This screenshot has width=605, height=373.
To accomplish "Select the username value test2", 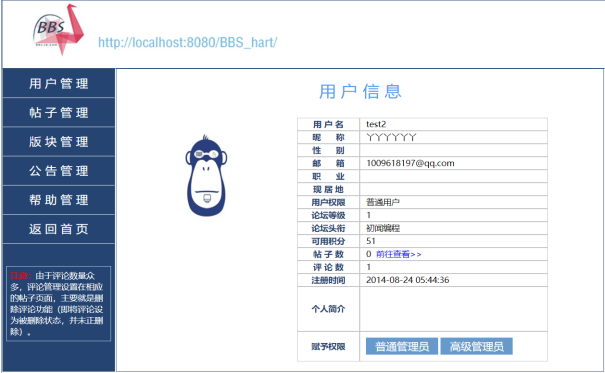I will pos(376,124).
